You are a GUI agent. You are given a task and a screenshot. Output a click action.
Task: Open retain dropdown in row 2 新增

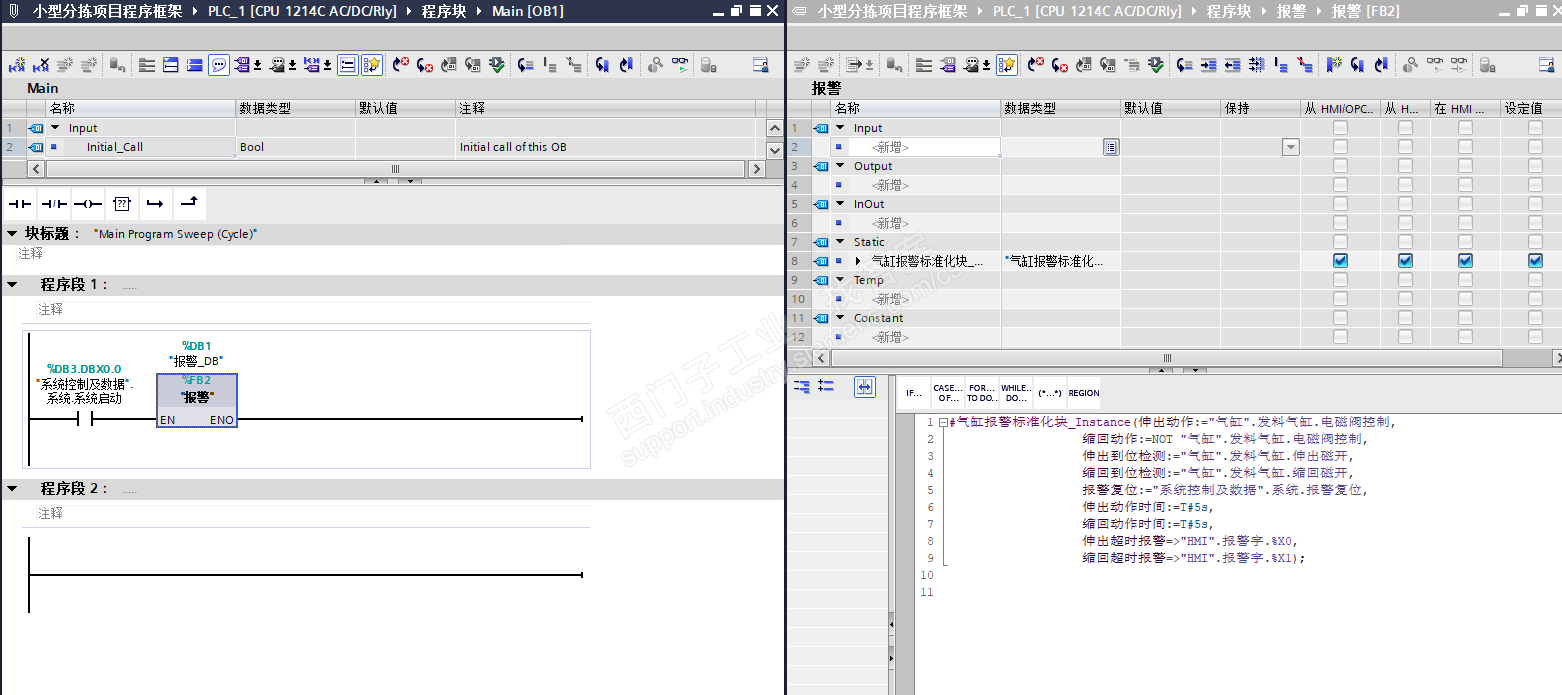1290,147
